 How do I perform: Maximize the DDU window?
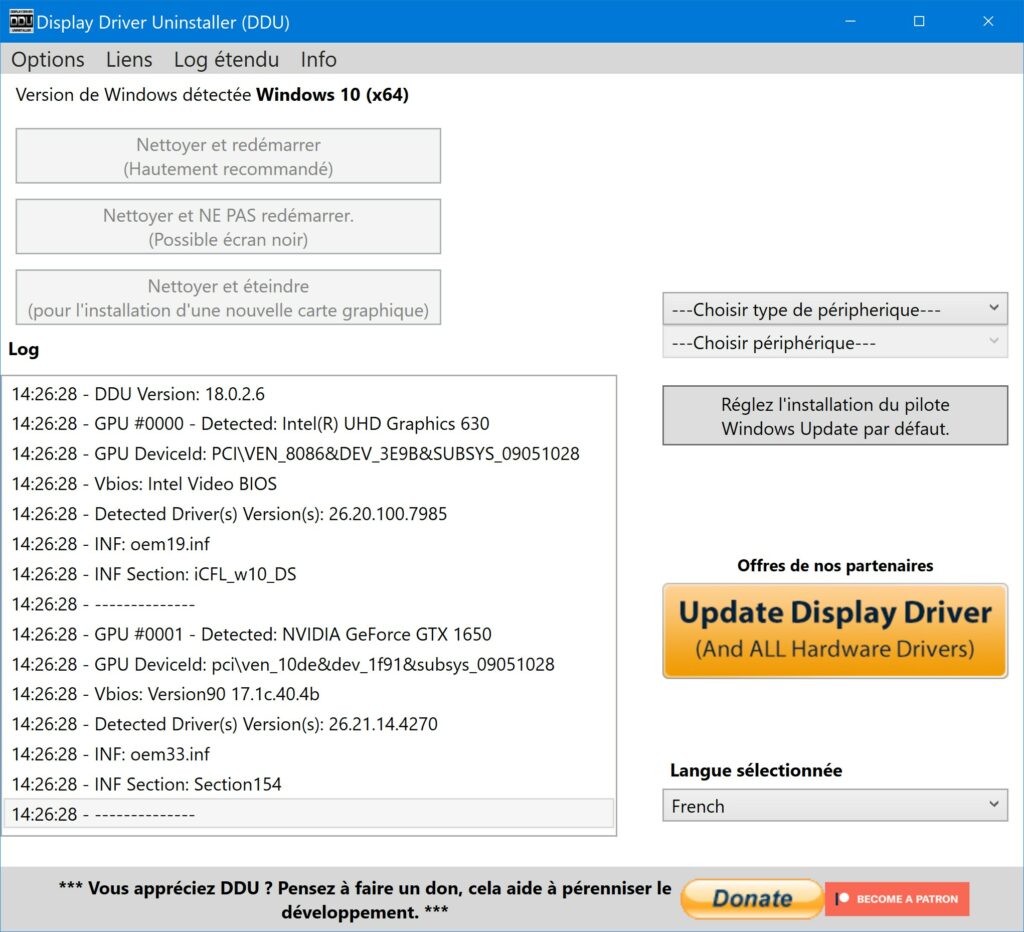pyautogui.click(x=919, y=22)
